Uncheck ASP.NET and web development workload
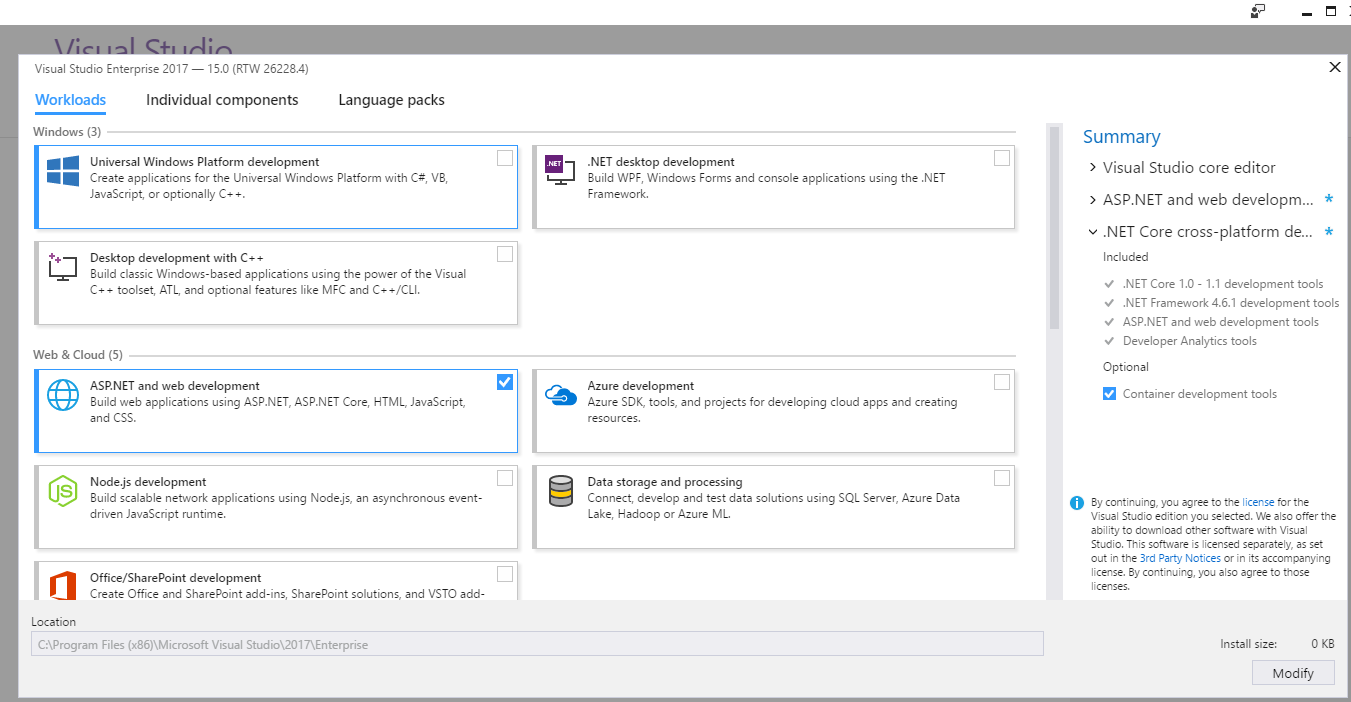This screenshot has height=702, width=1351. tap(505, 382)
